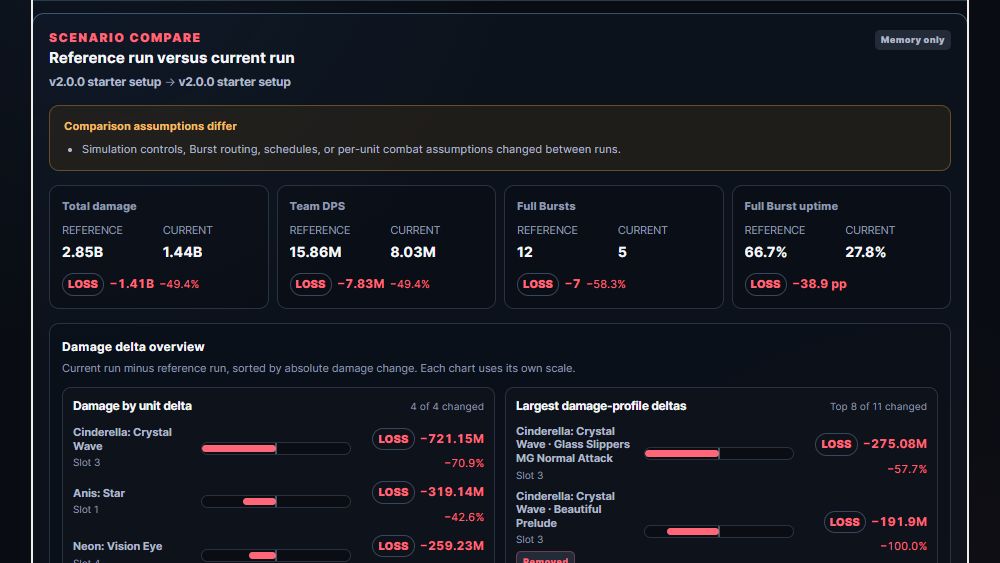1000x563 pixels.
Task: Click Glass Slippers MG Normal Attack profile row
Action: (x=721, y=453)
